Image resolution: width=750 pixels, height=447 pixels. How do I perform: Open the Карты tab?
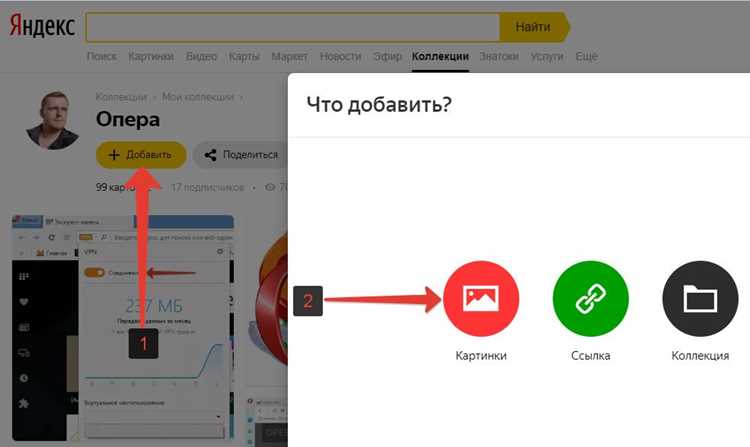click(x=244, y=56)
